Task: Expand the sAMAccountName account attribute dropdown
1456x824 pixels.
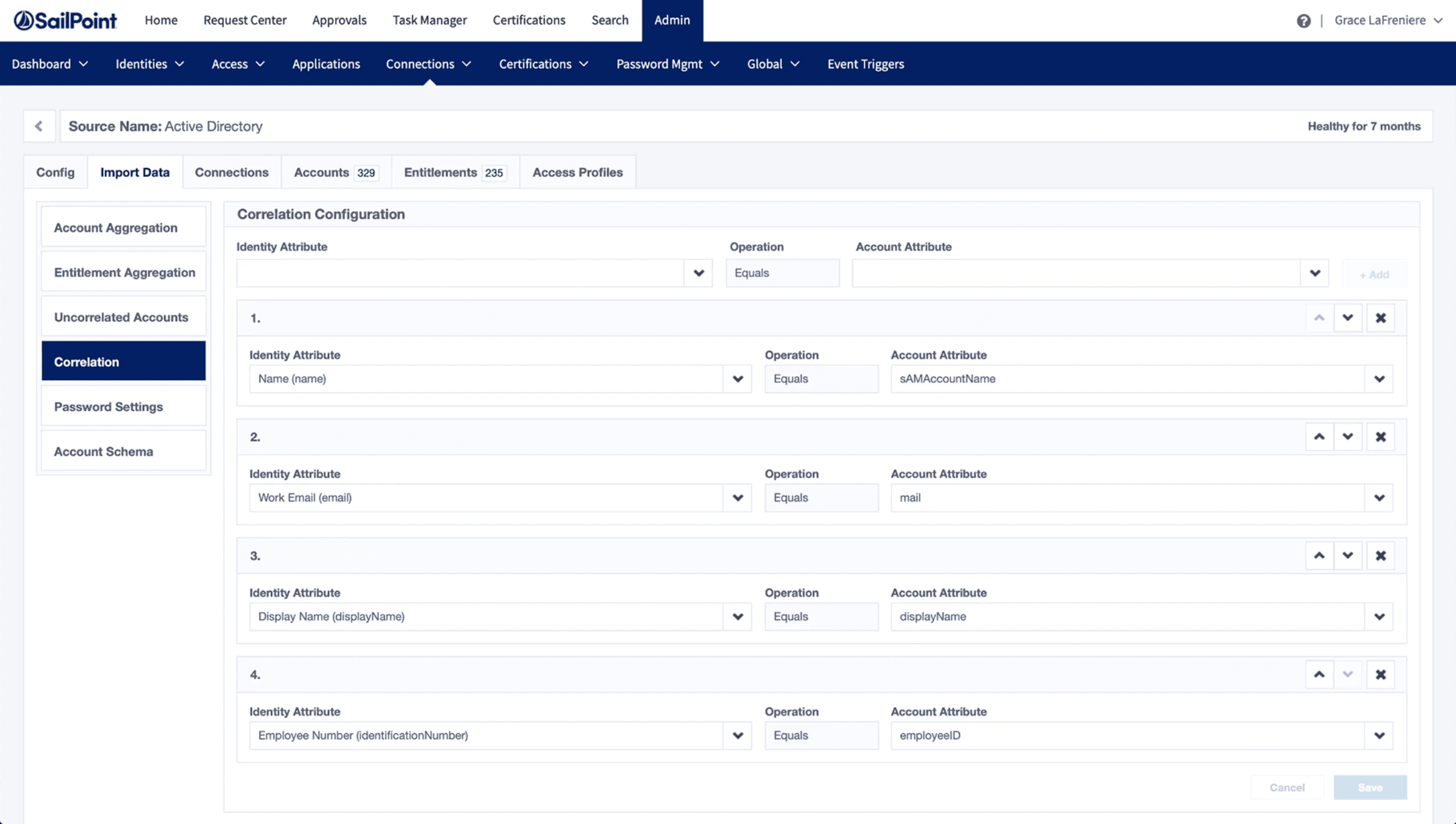Action: pos(1379,379)
